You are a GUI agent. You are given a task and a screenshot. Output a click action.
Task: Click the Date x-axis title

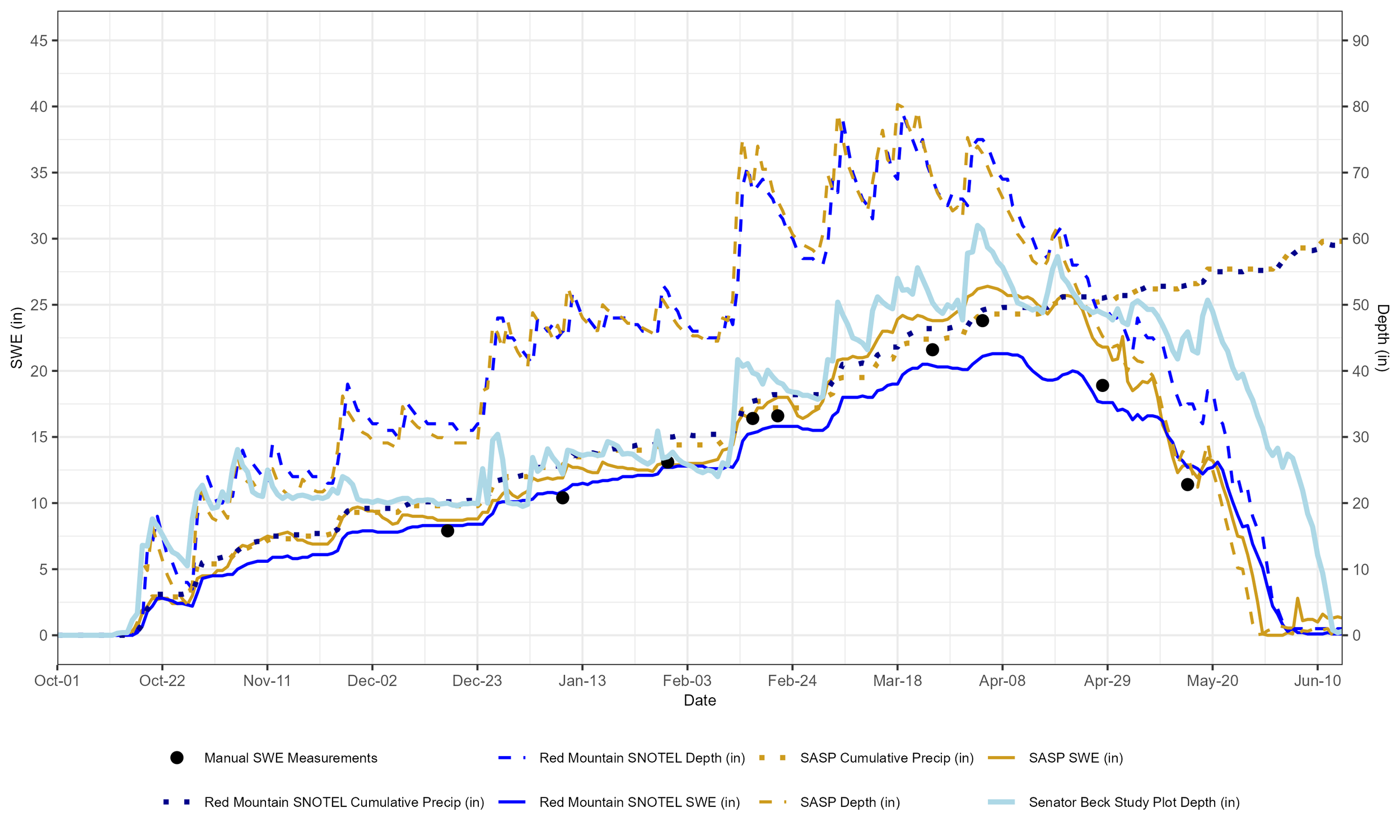pyautogui.click(x=699, y=700)
